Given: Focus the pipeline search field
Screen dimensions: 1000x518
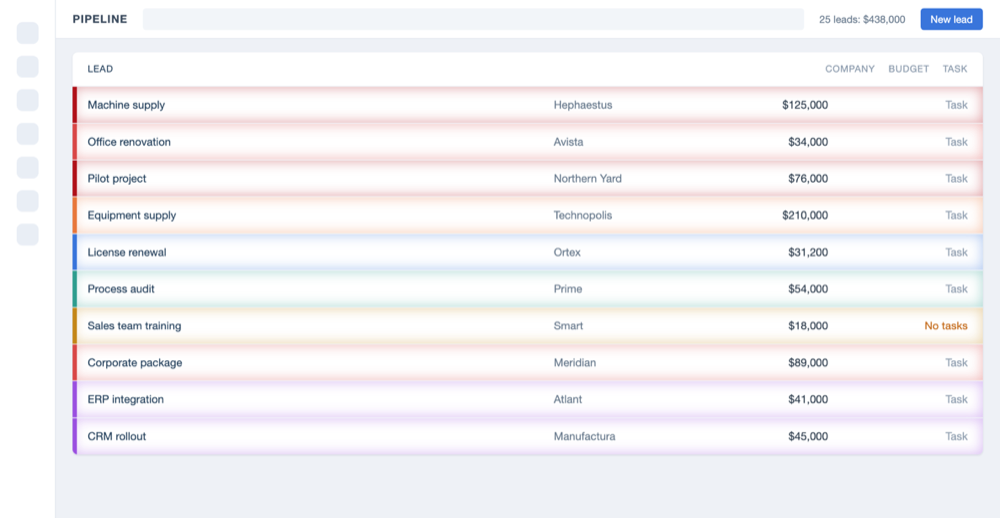Looking at the screenshot, I should (473, 19).
